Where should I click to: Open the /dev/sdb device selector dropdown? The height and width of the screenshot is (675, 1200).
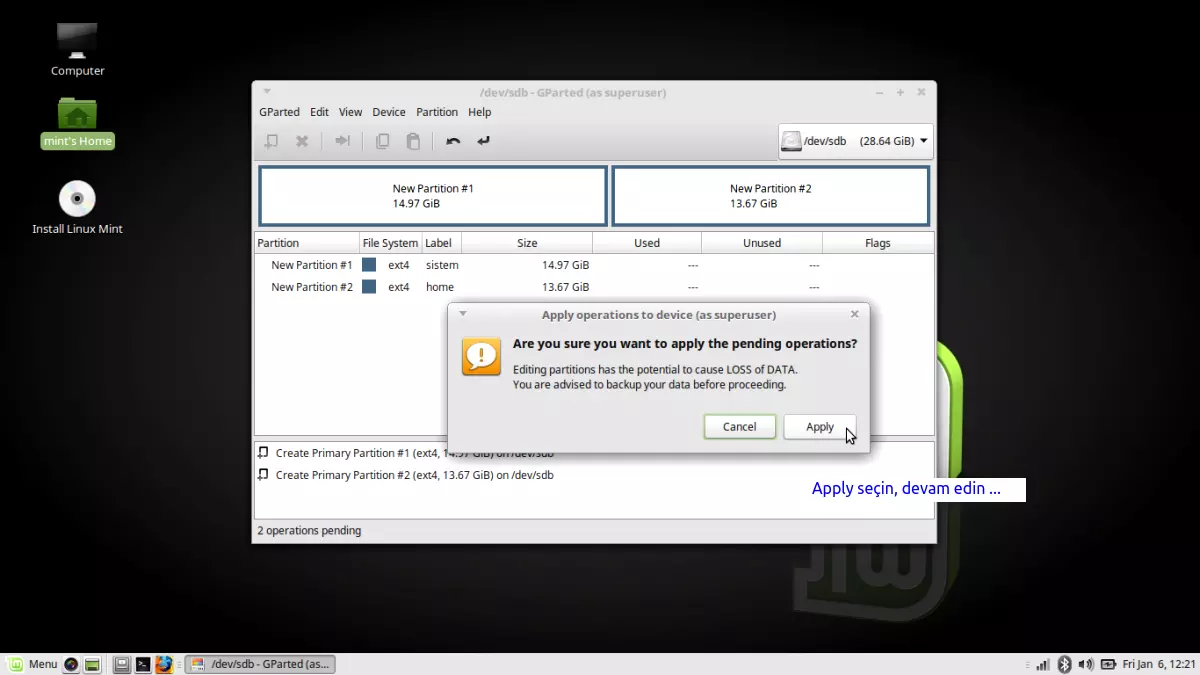coord(854,141)
